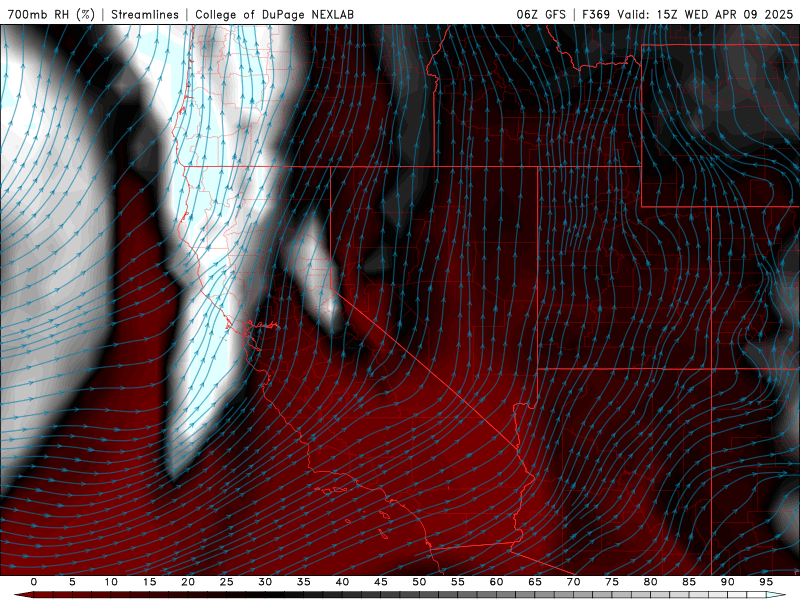Click the colorbar label "65"
This screenshot has height=600, width=800.
pyautogui.click(x=535, y=582)
